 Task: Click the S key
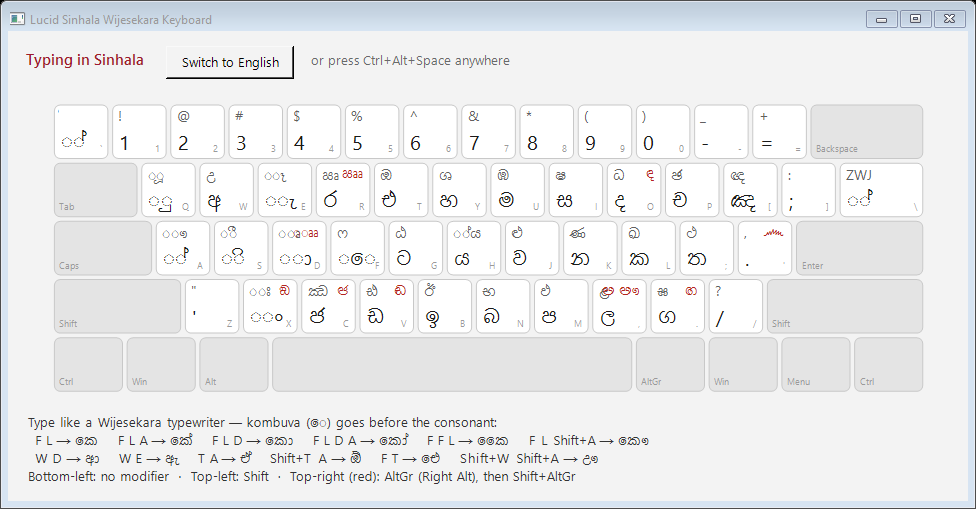pos(242,248)
